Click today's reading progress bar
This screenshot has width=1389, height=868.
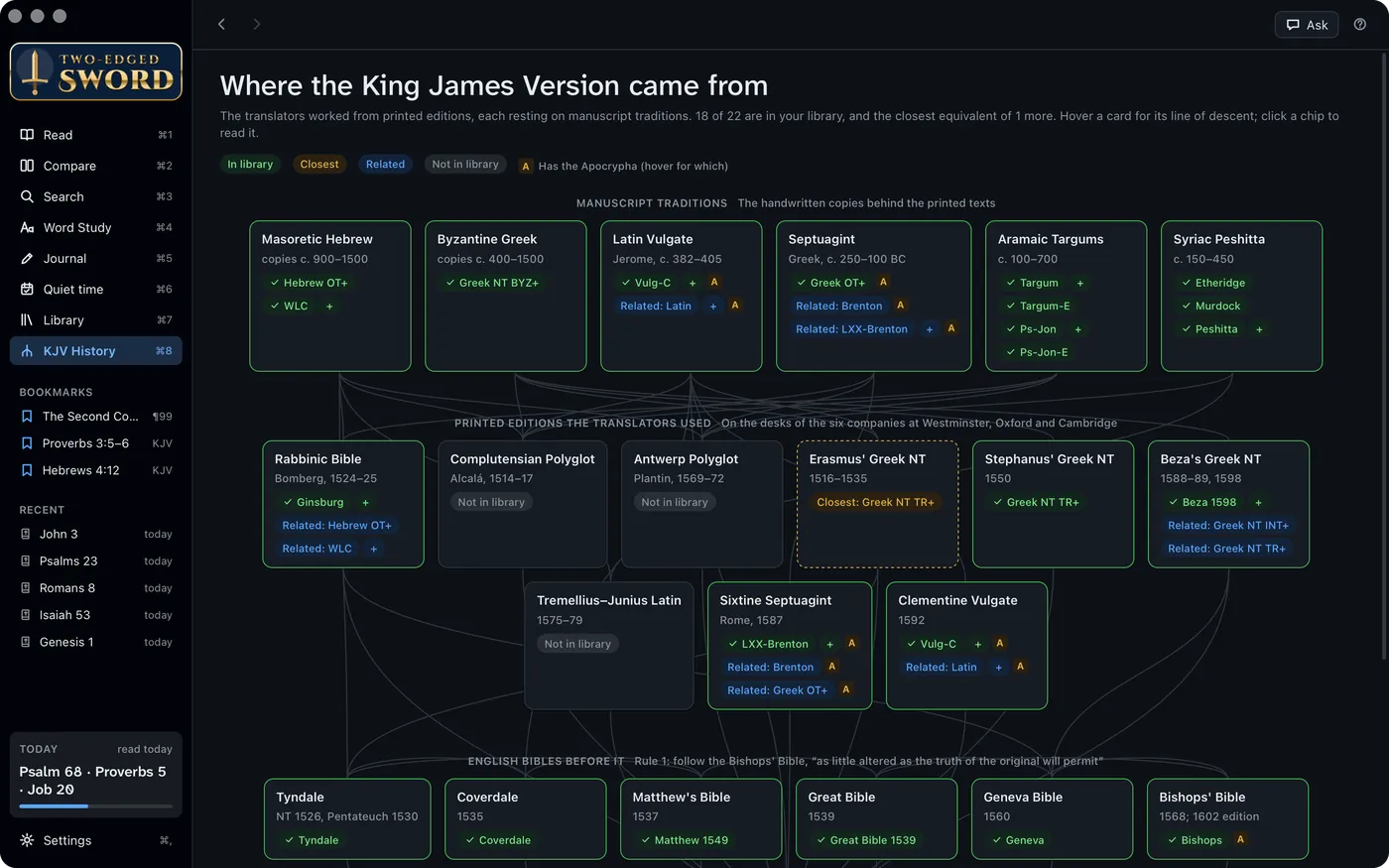coord(96,806)
